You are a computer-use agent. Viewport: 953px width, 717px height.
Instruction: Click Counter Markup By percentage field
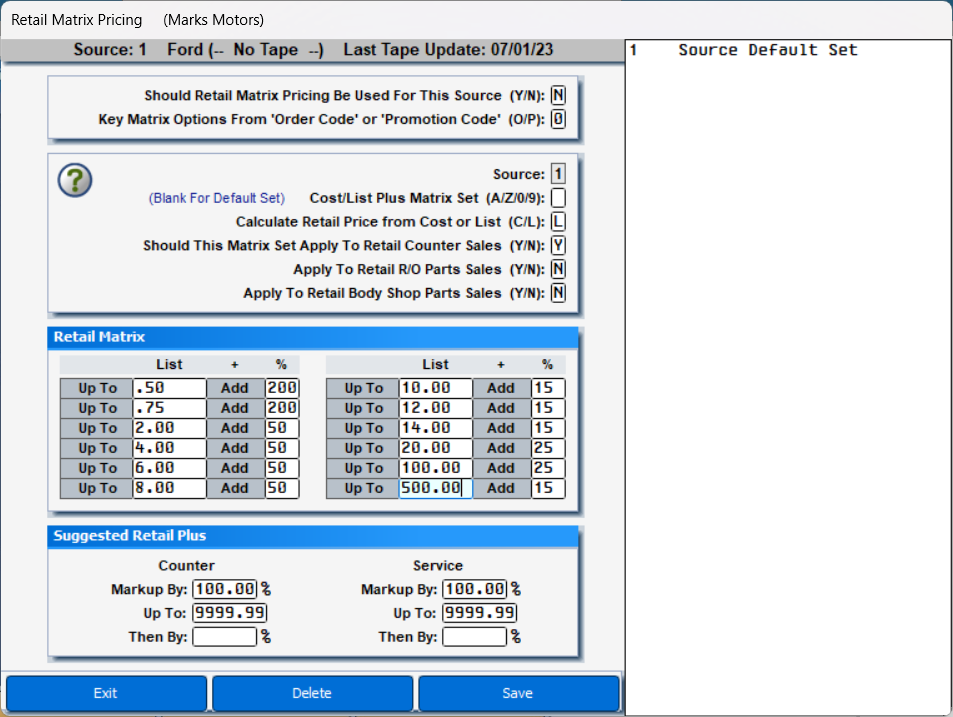(x=223, y=589)
